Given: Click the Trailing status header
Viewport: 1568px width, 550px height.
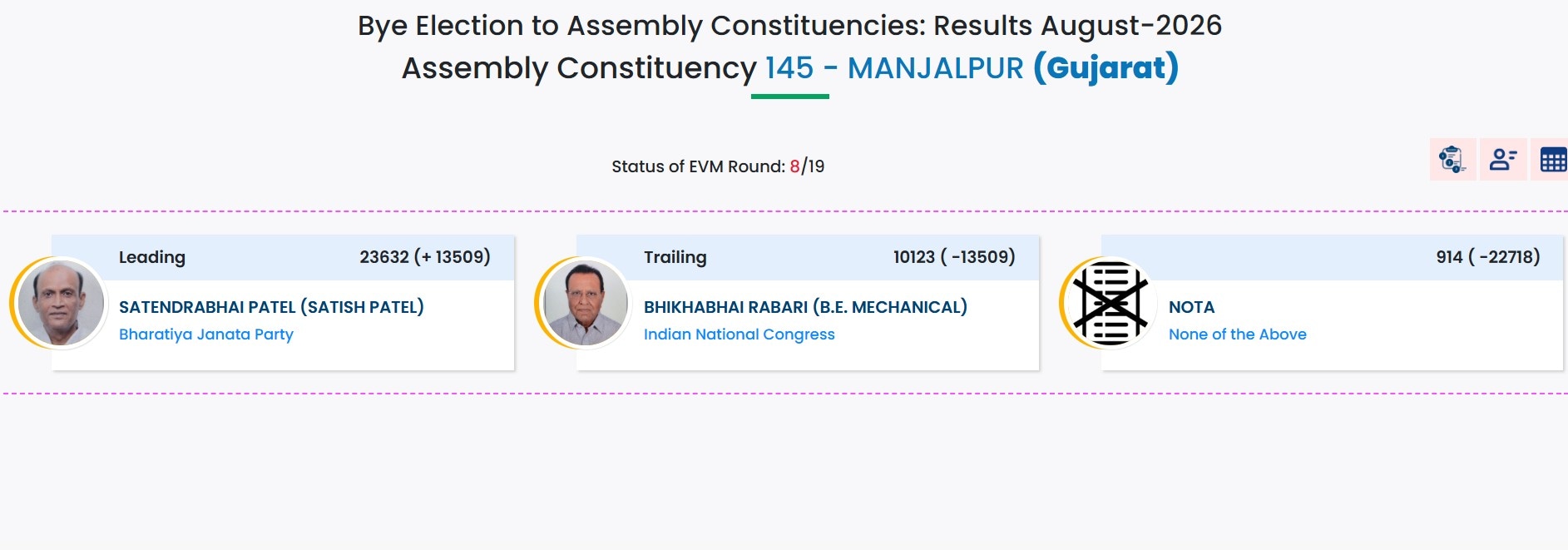Looking at the screenshot, I should click(x=675, y=257).
